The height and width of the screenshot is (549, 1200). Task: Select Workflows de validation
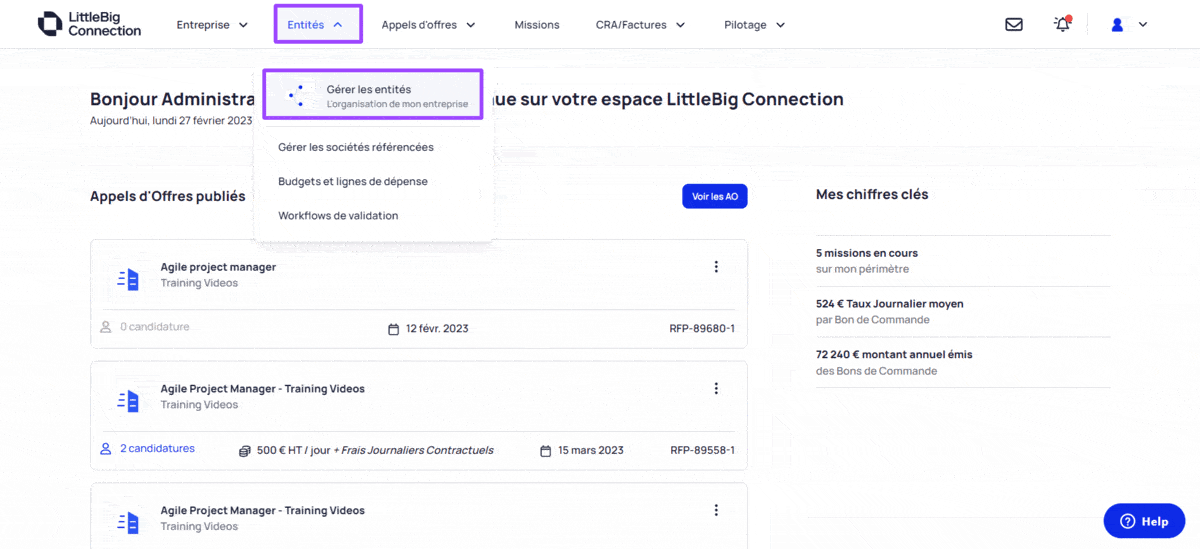tap(338, 215)
